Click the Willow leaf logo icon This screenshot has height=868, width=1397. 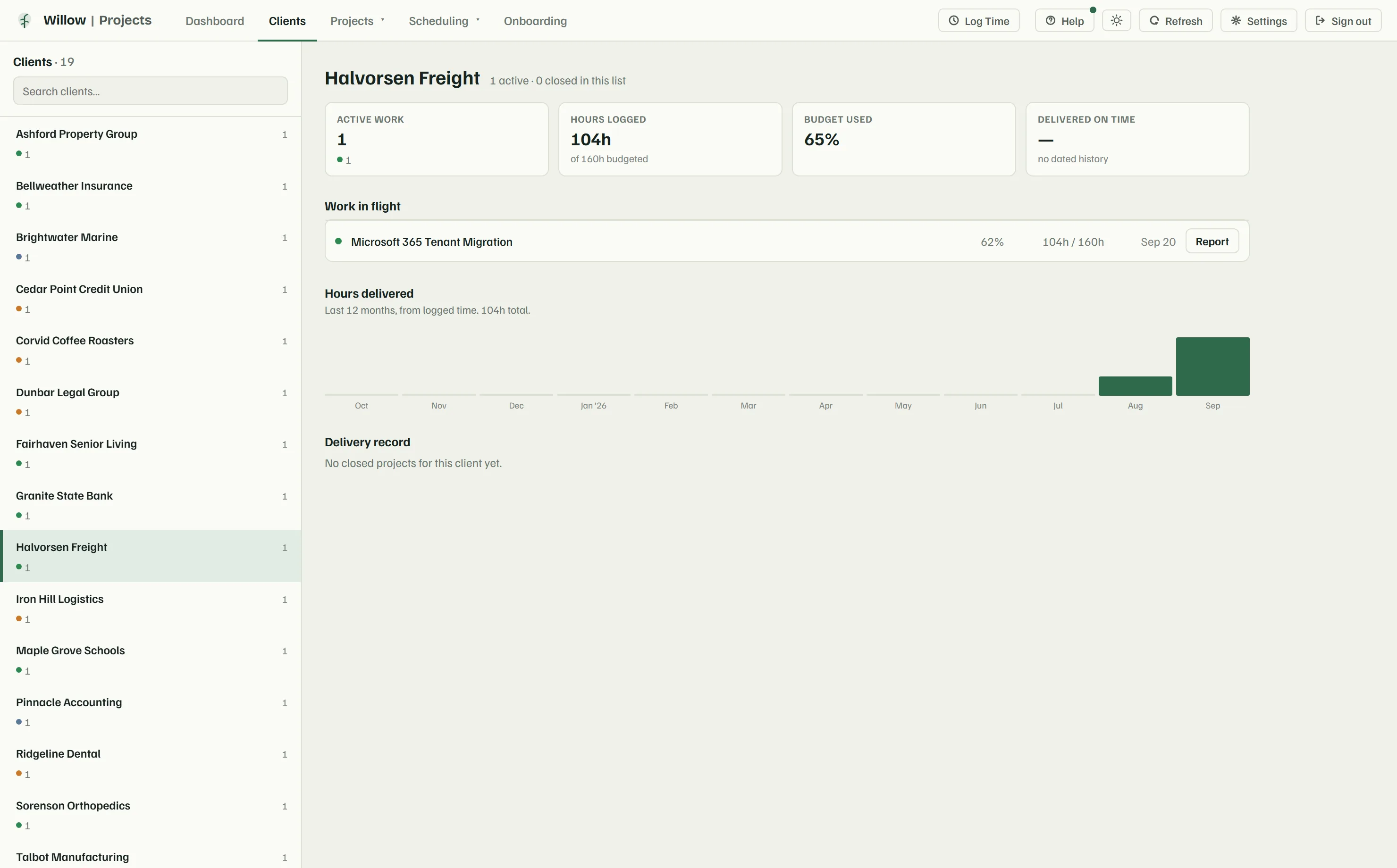click(24, 21)
